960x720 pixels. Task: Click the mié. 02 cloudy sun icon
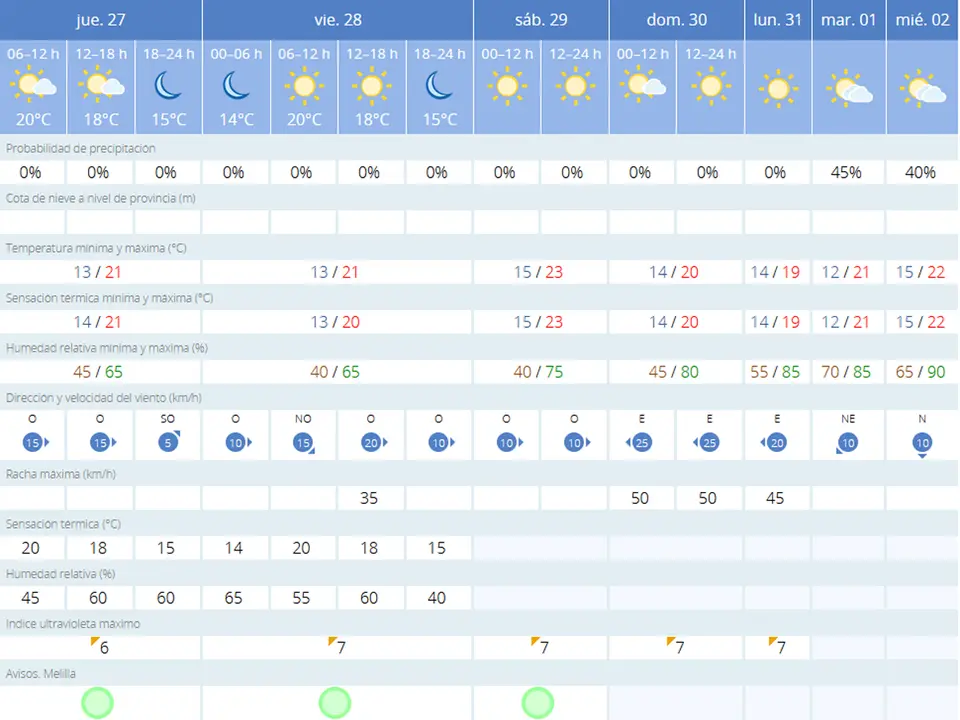pos(923,89)
